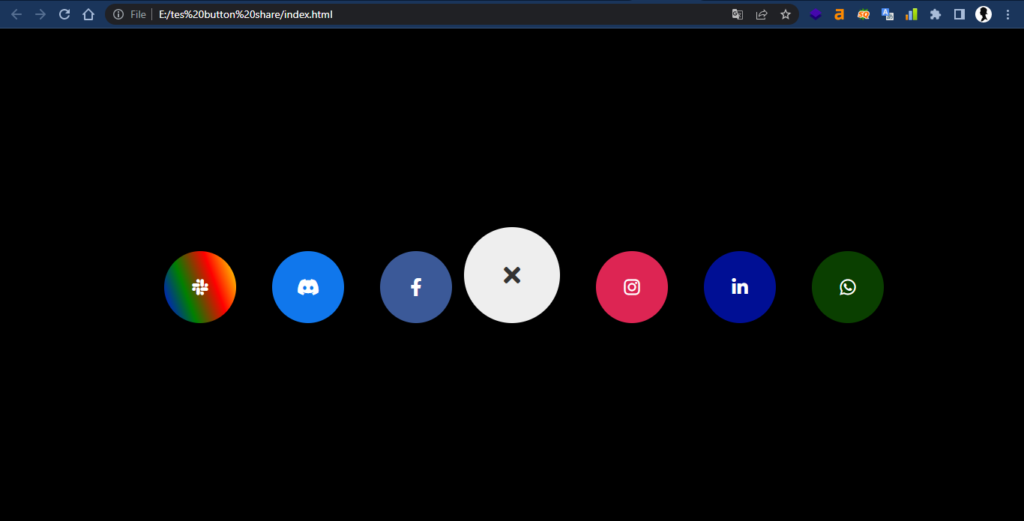Toggle the browser side panel
This screenshot has height=521, width=1024.
(x=959, y=14)
